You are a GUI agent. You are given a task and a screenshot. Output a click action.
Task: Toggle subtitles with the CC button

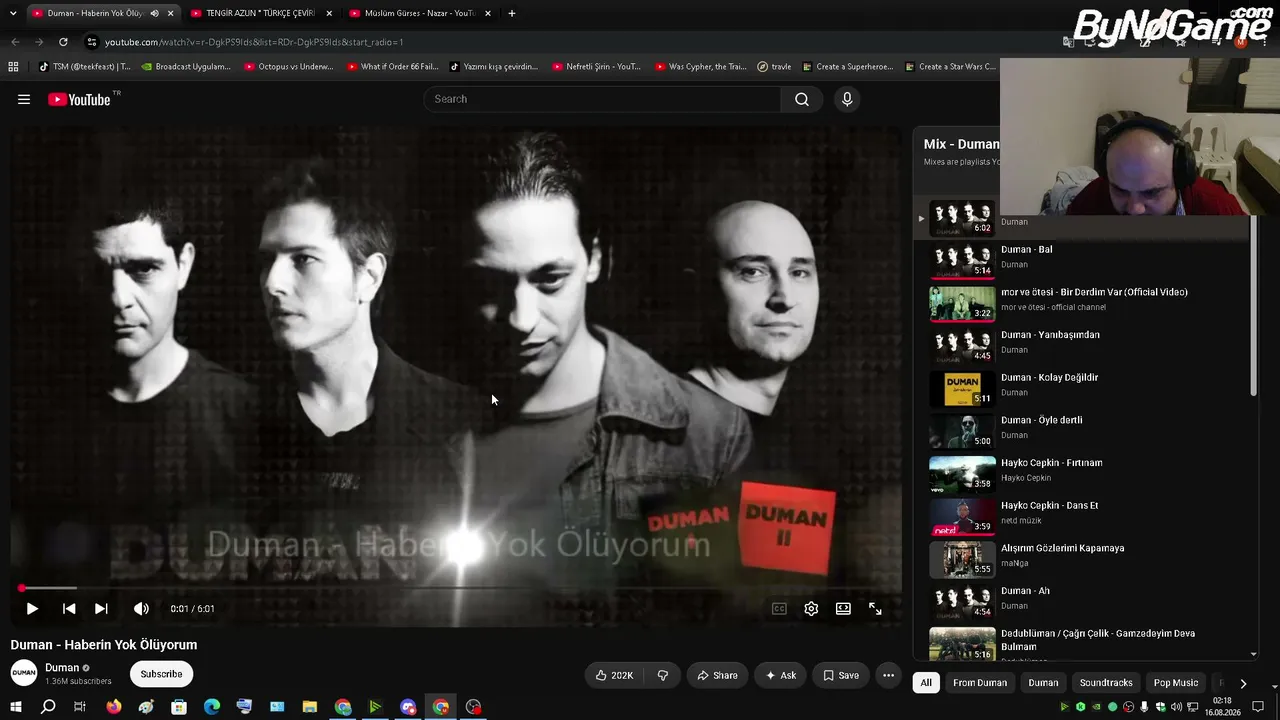[x=779, y=608]
